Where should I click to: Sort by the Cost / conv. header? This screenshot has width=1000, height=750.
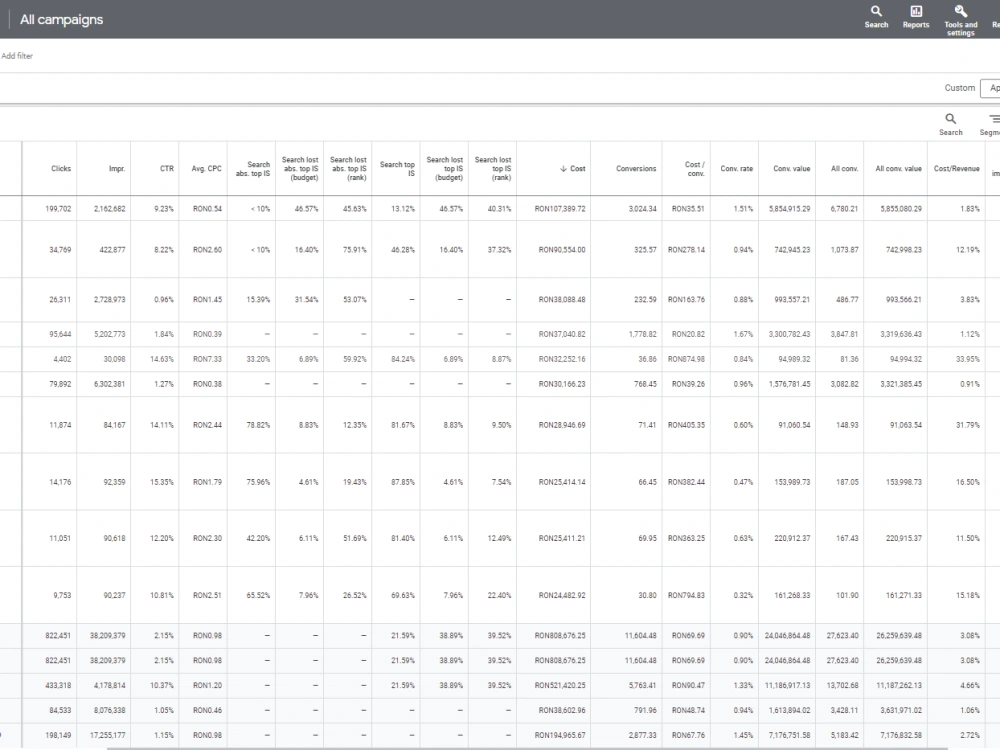[695, 168]
